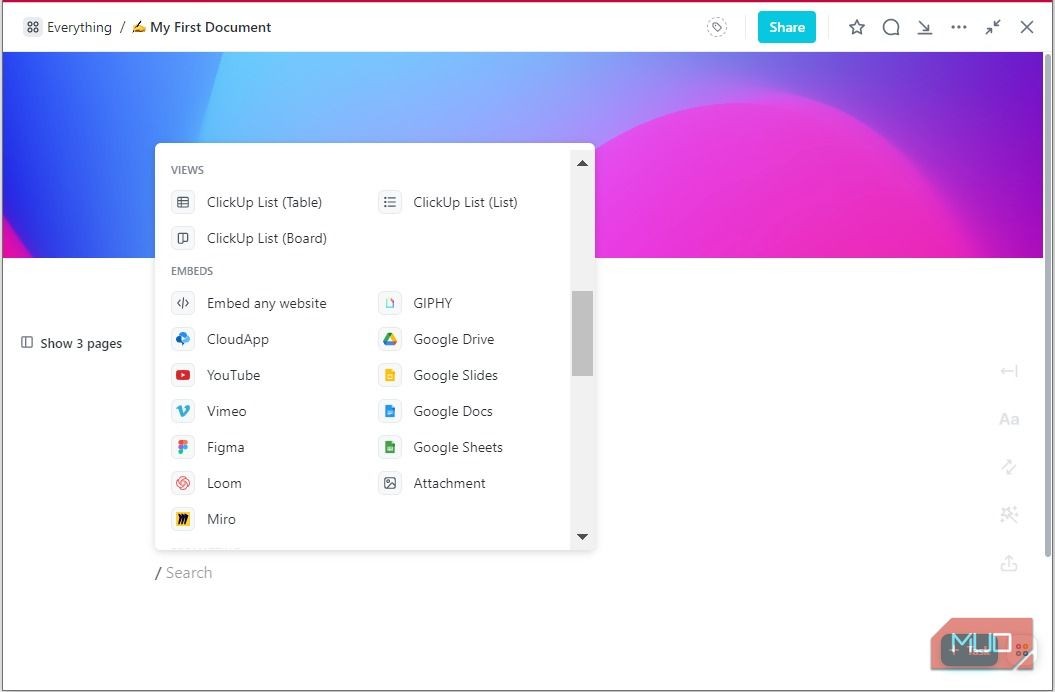
Task: Click the Embed any website code icon
Action: pyautogui.click(x=183, y=304)
